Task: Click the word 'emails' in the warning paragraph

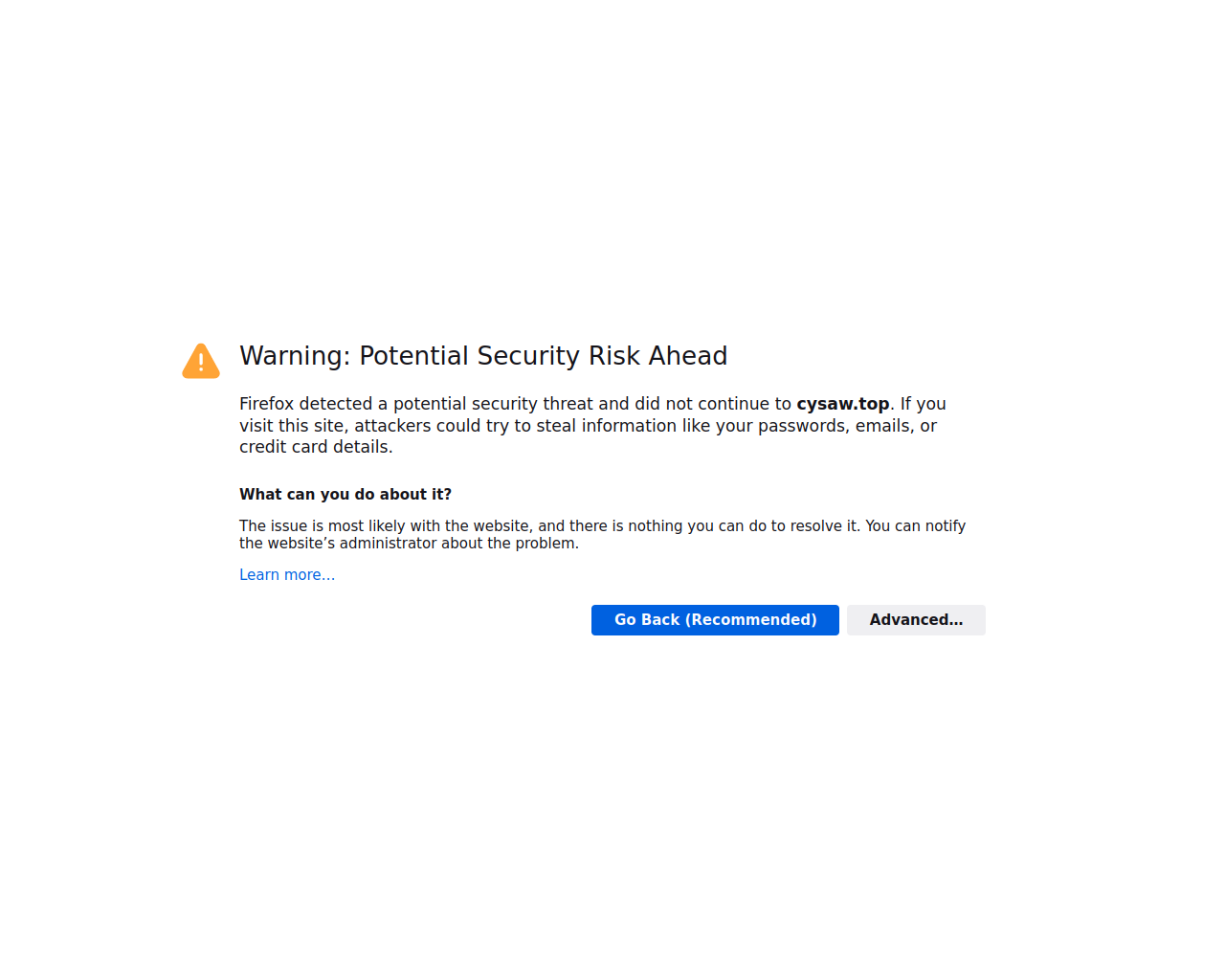Action: point(884,426)
